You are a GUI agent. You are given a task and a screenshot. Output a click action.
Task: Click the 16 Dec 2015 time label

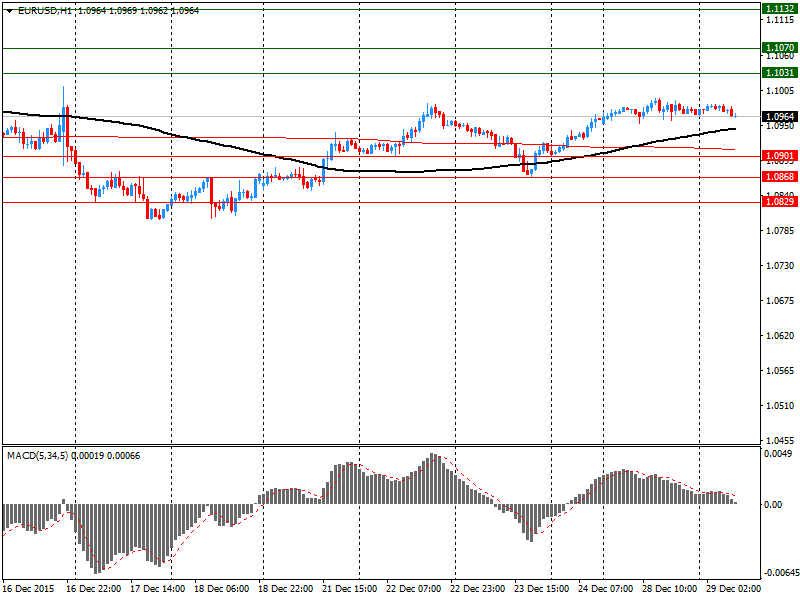(29, 588)
